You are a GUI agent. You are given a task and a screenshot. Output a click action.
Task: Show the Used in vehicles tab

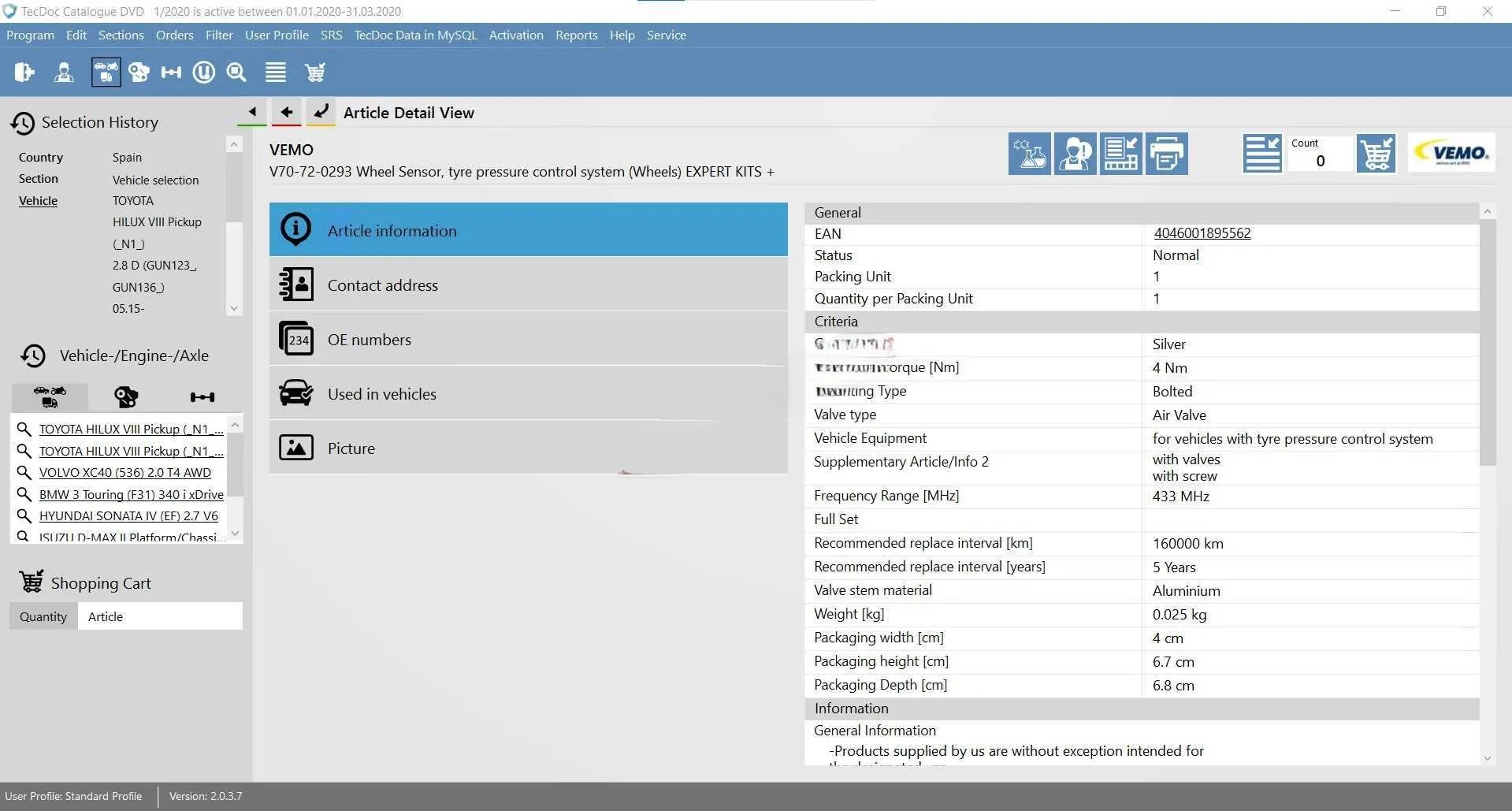click(528, 393)
